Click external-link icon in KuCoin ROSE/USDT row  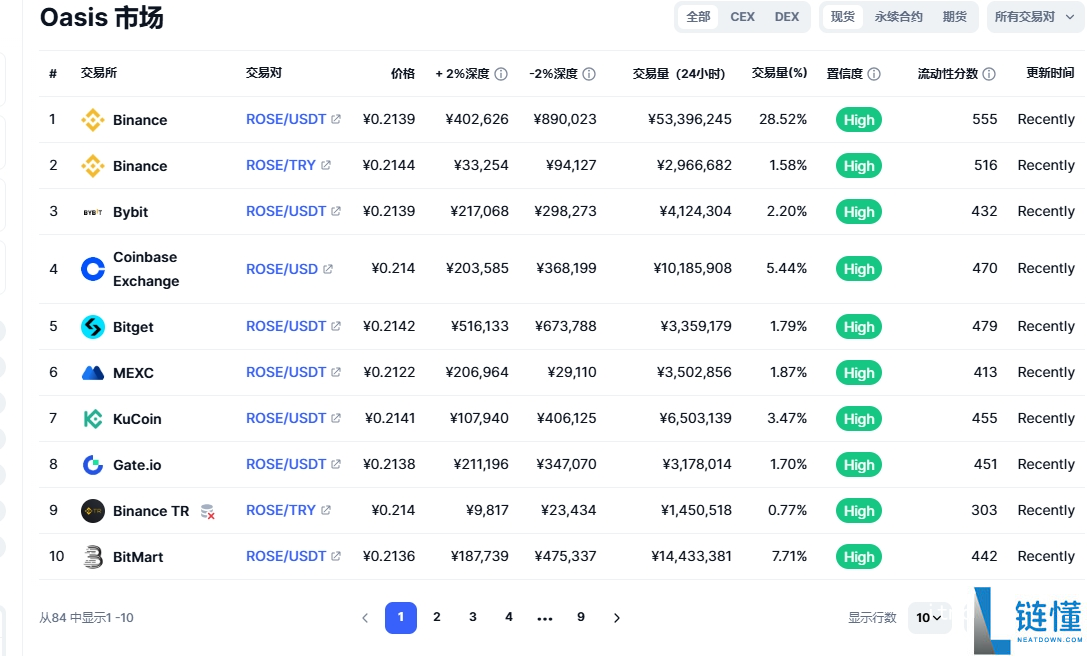pyautogui.click(x=336, y=418)
